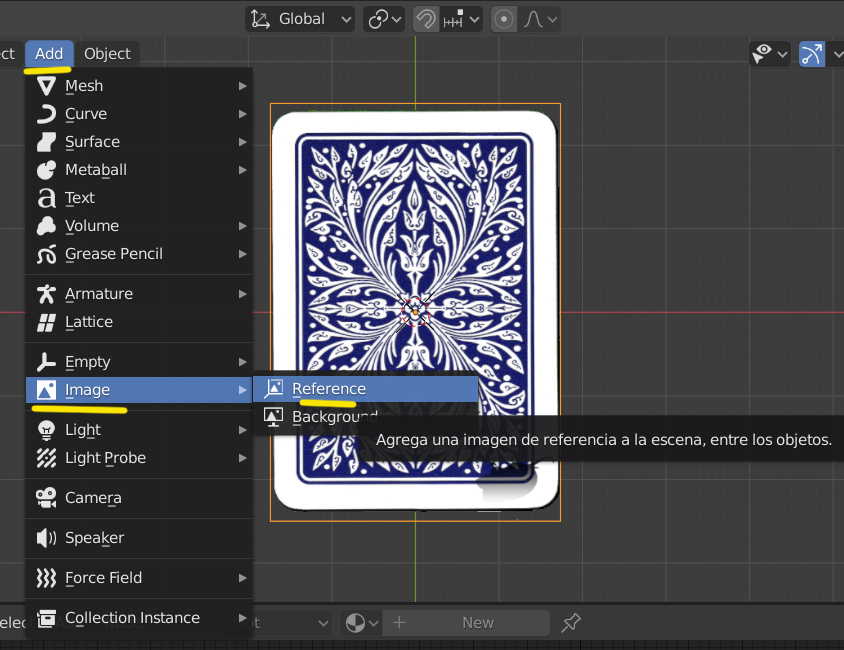The height and width of the screenshot is (650, 844).
Task: Open the Add menu
Action: (x=49, y=54)
